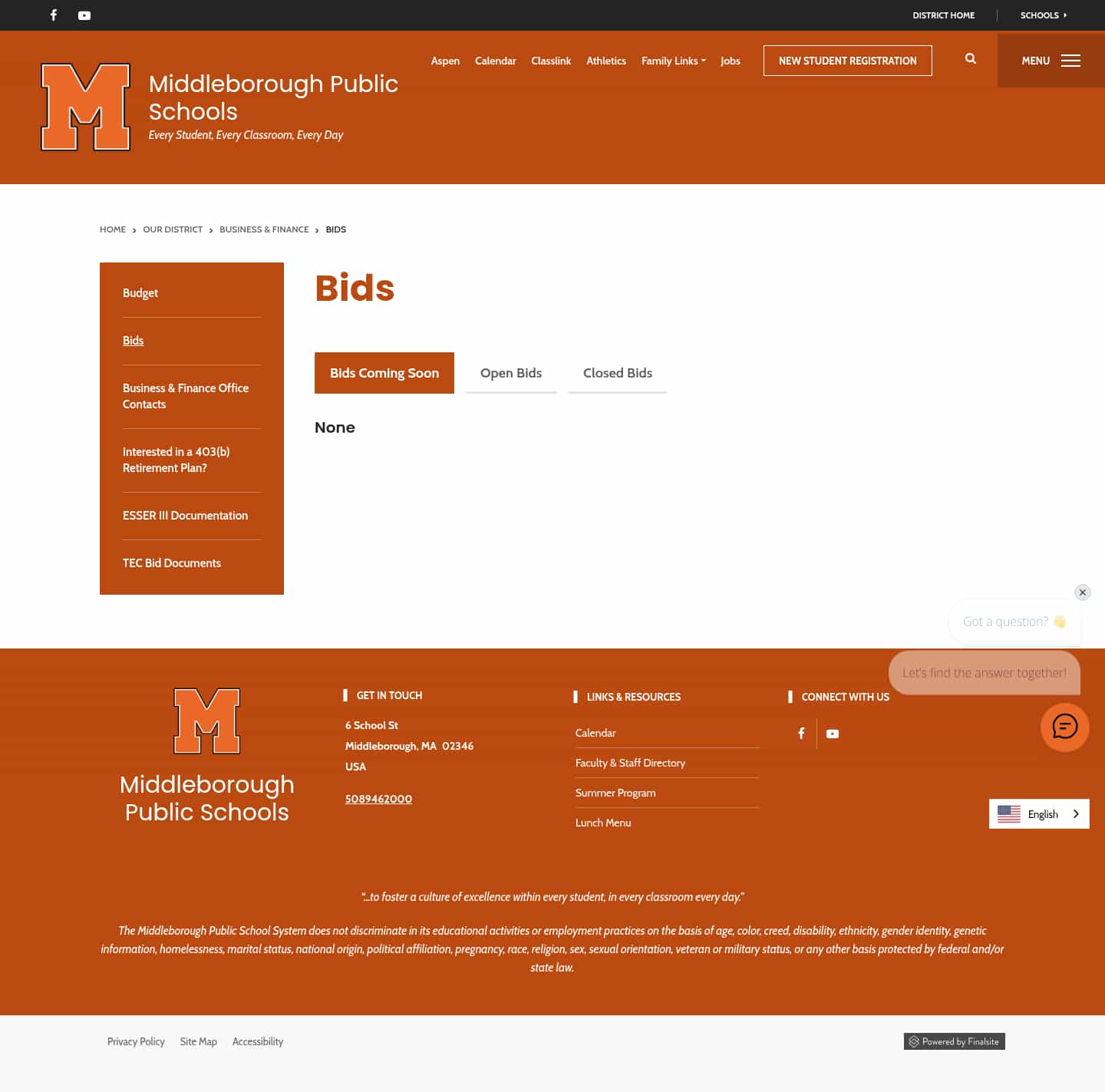Call the school via 5089462000 link

click(x=378, y=799)
